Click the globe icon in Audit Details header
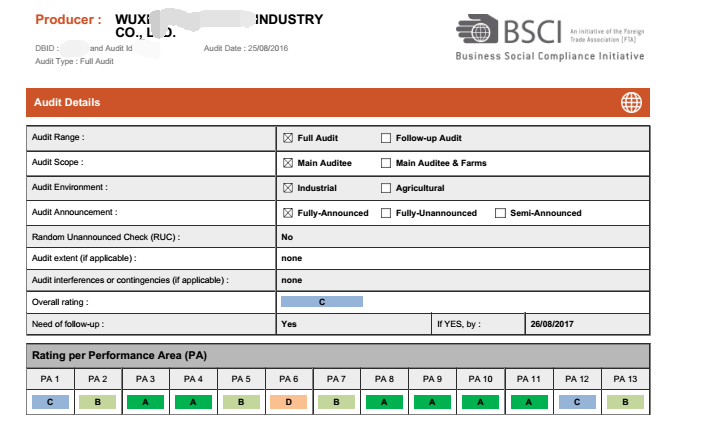Screen dimensions: 719x424 (631, 102)
